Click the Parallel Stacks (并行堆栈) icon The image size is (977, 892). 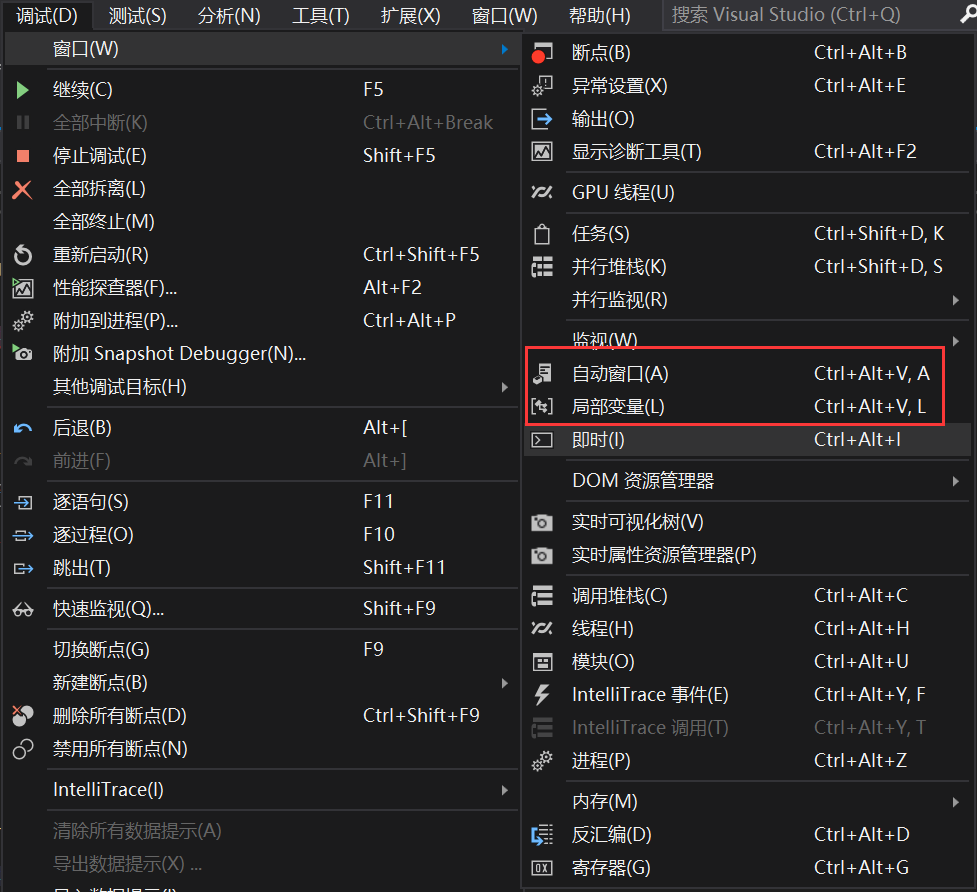[x=541, y=267]
